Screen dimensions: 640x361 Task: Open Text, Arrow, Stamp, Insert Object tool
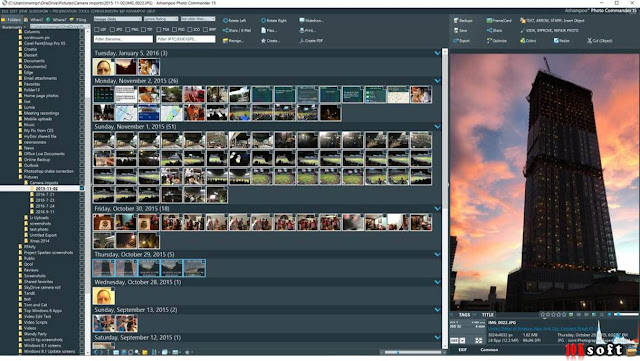click(552, 20)
